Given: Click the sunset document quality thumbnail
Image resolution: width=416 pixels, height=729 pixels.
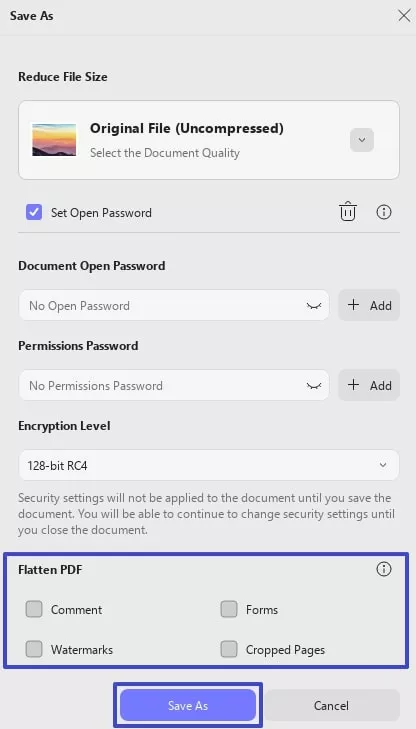Looking at the screenshot, I should point(54,140).
